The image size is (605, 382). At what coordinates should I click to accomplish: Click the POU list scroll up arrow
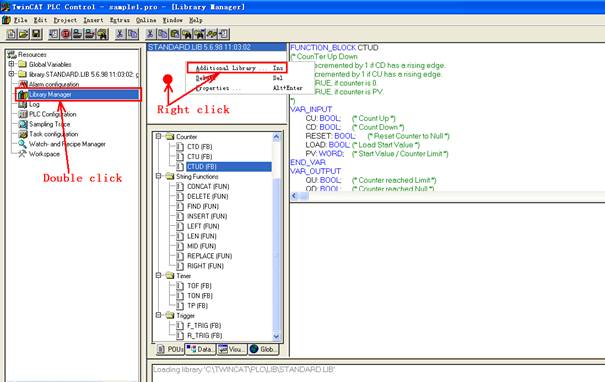coord(277,137)
